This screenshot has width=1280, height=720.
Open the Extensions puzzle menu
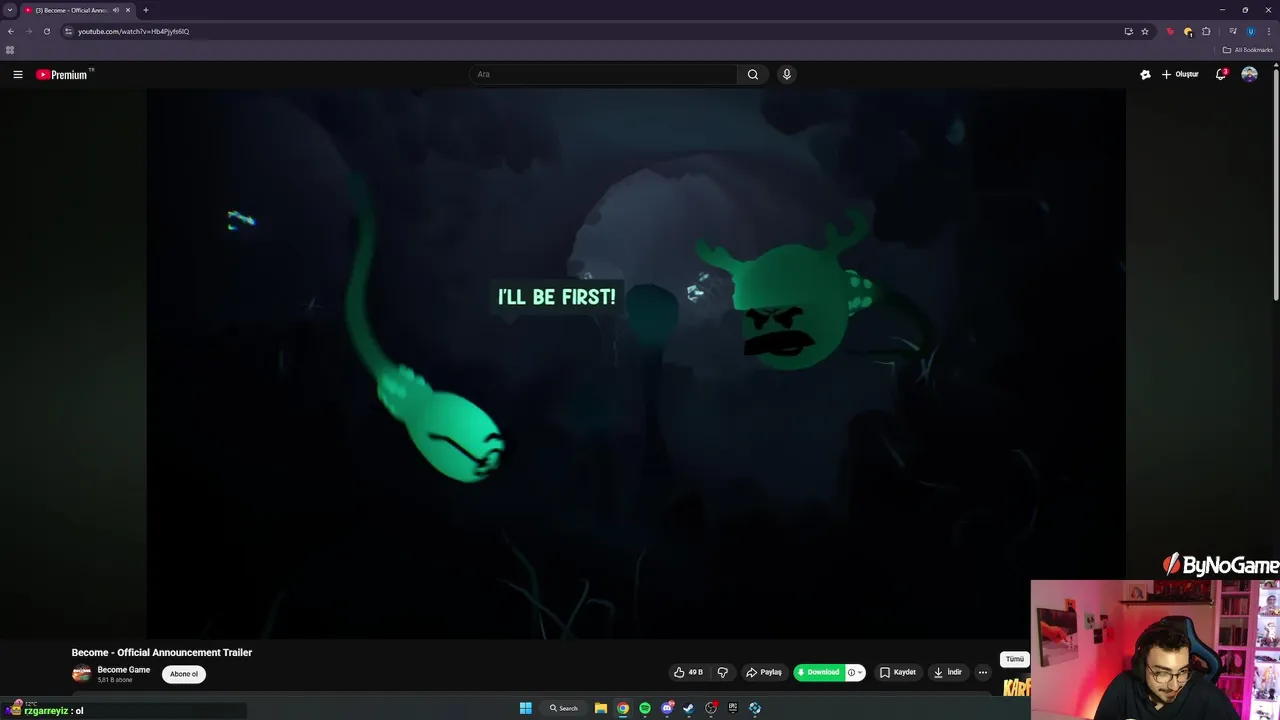pos(1206,31)
